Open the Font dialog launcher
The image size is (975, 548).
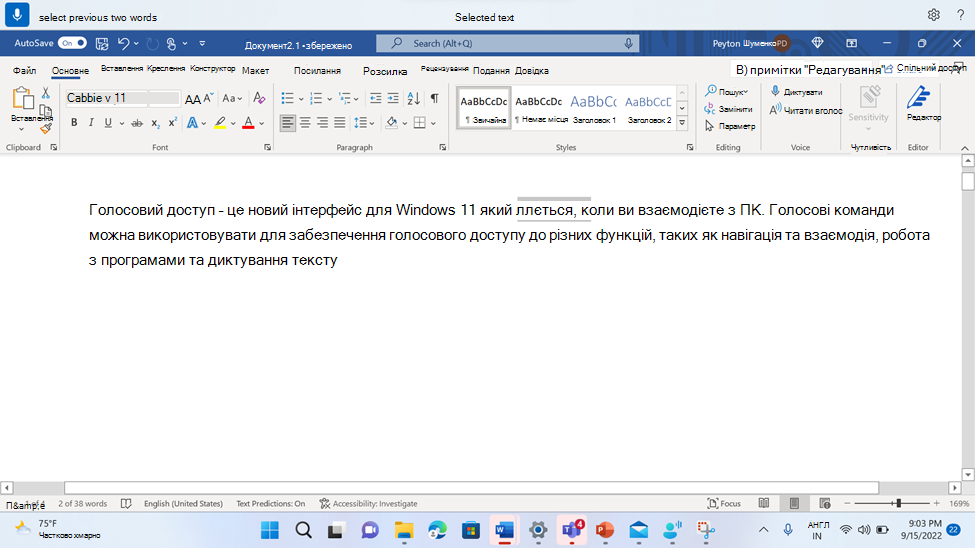267,147
